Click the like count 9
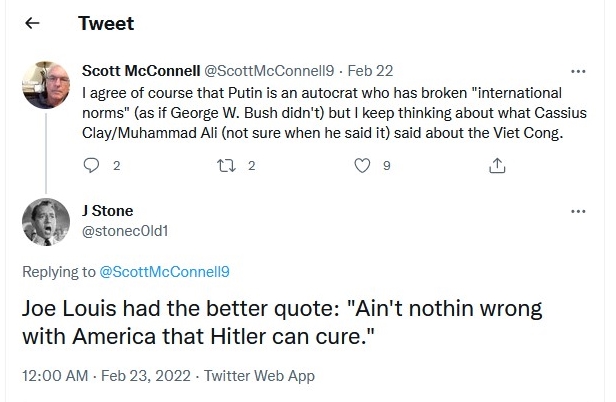 click(387, 166)
